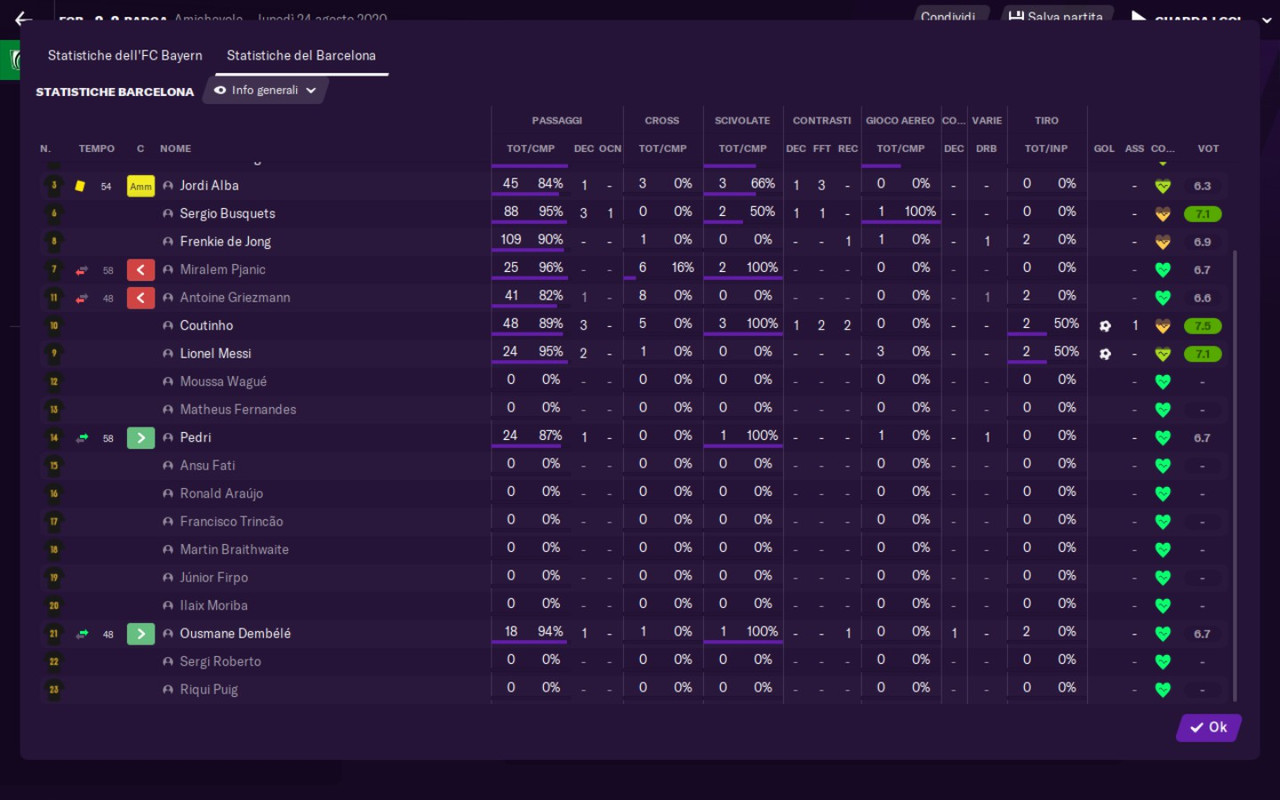Open Sergi Roberto's player profile
Image resolution: width=1280 pixels, height=800 pixels.
pos(220,662)
